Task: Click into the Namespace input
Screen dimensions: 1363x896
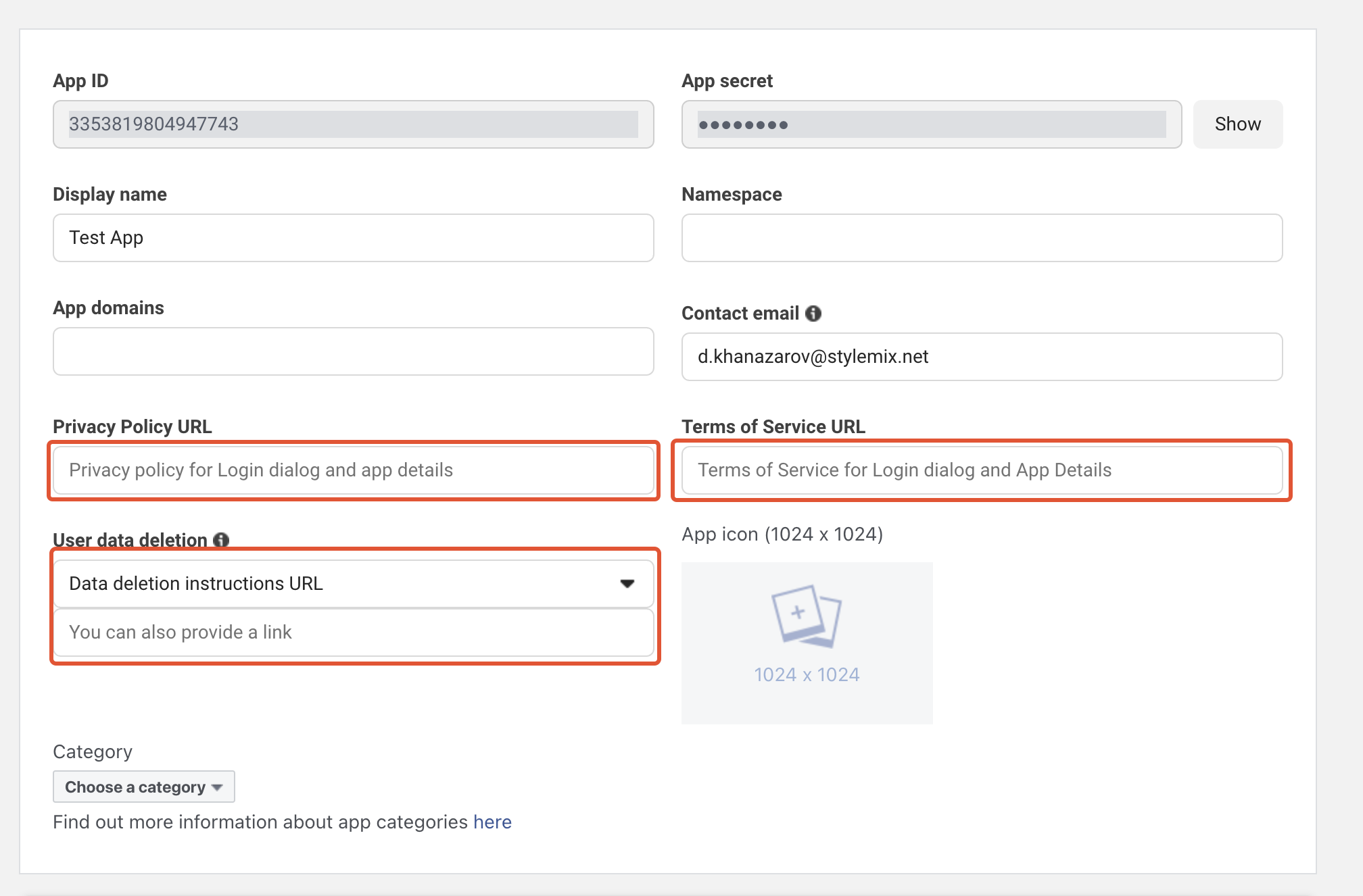Action: [982, 238]
